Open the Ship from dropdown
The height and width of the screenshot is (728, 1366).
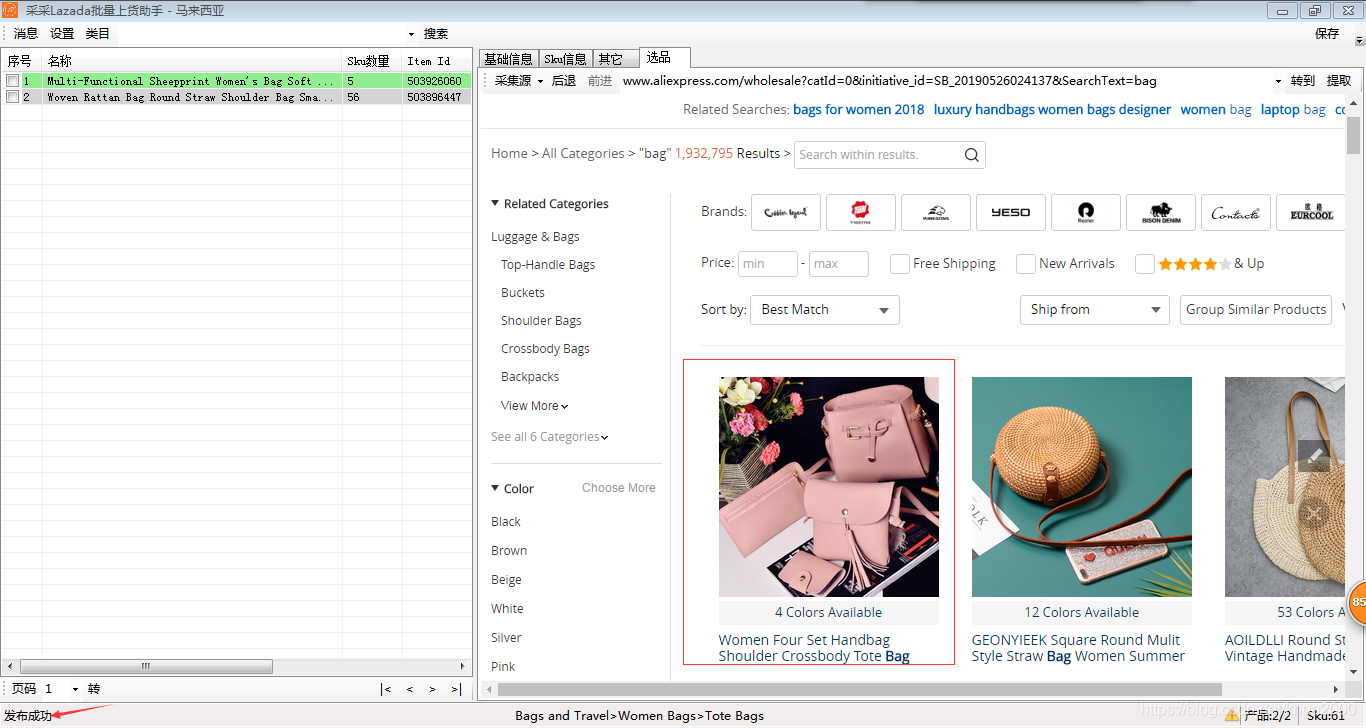pos(1095,310)
